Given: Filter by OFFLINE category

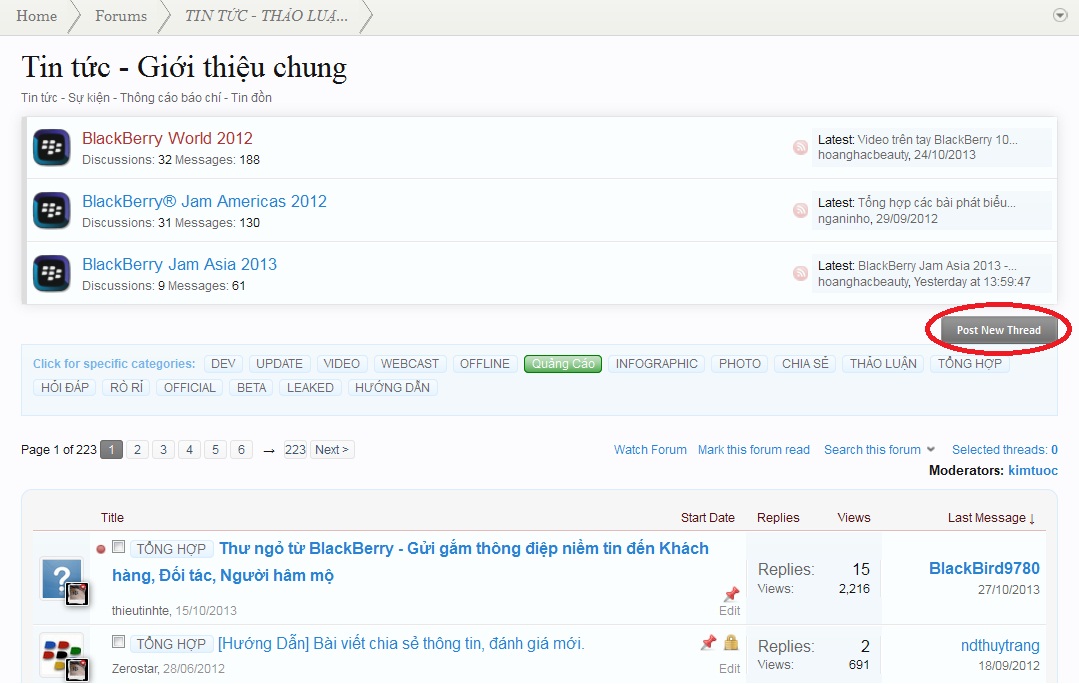Looking at the screenshot, I should tap(484, 363).
